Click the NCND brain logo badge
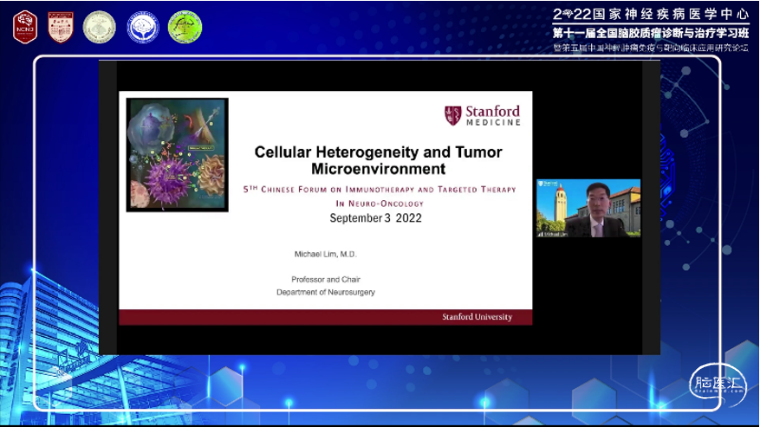760x427 pixels. tap(25, 27)
